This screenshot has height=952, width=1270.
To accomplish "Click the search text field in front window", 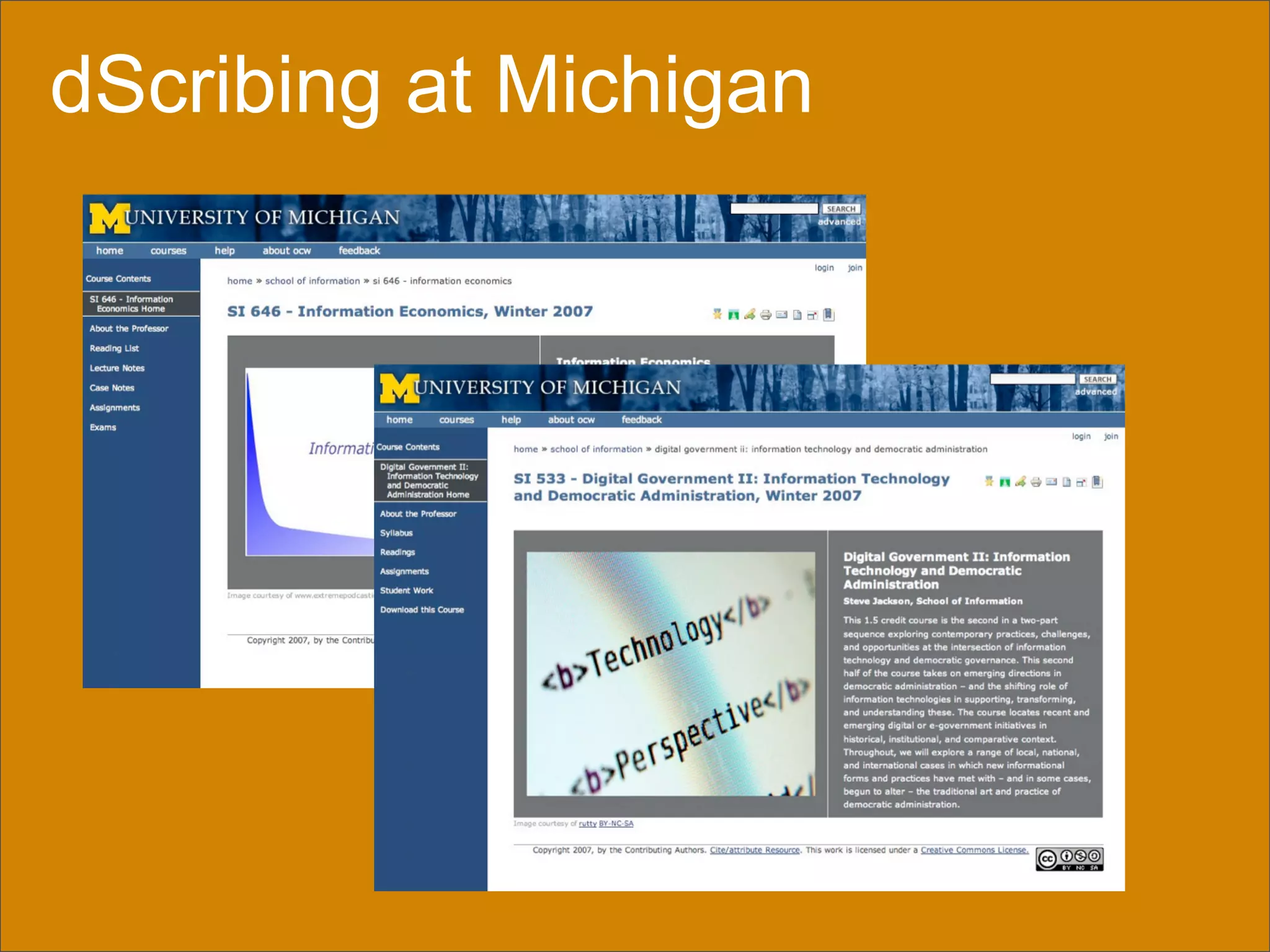I will click(x=1032, y=379).
